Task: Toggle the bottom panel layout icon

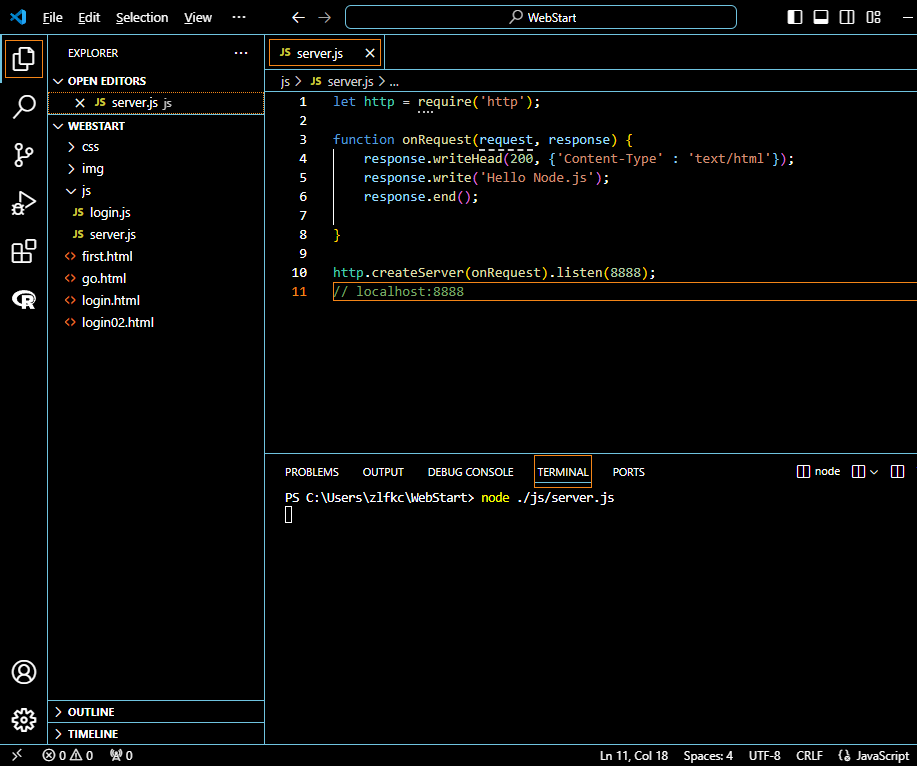Action: [821, 17]
